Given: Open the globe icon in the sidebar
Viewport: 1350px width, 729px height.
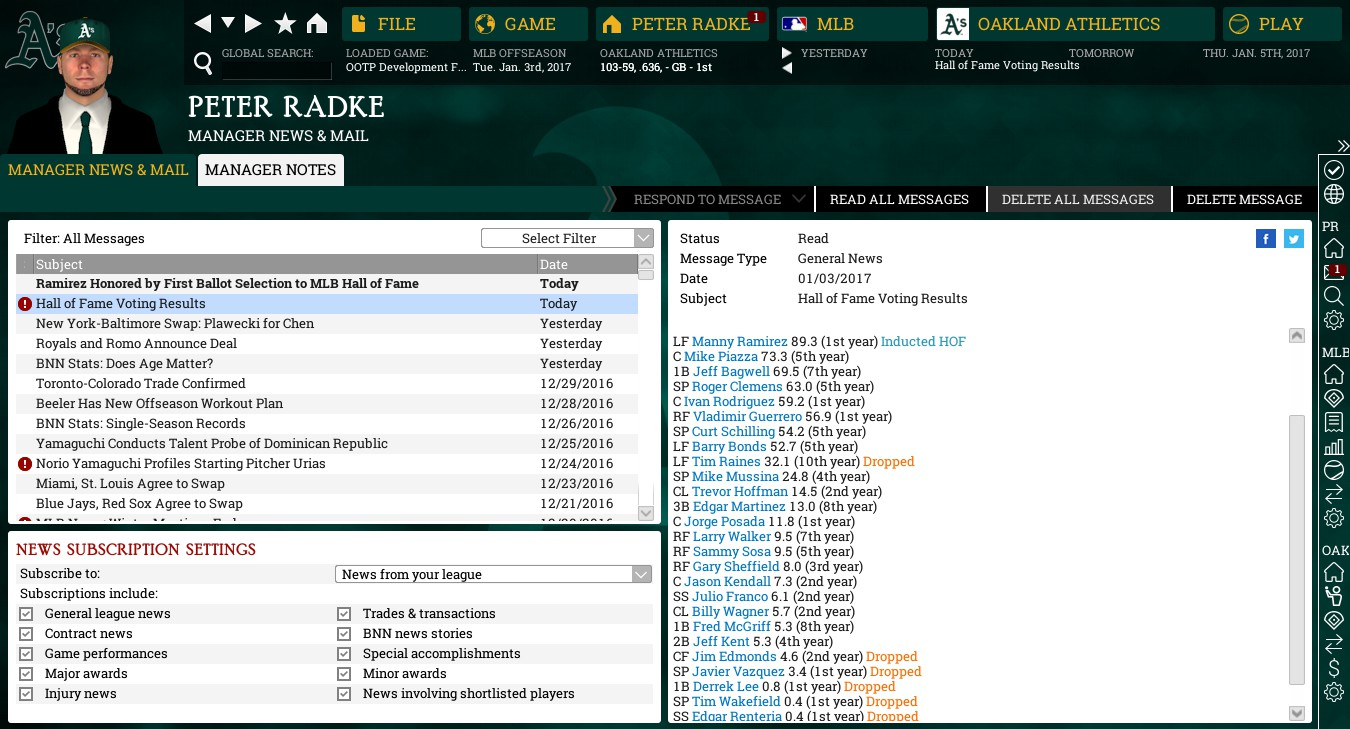Looking at the screenshot, I should [1334, 194].
